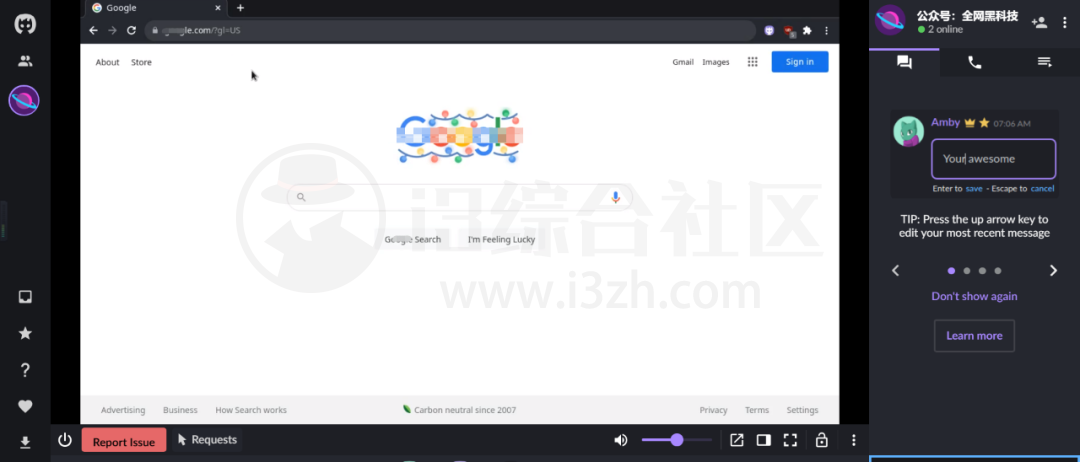Click Don't show again link
1080x462 pixels.
(x=974, y=296)
